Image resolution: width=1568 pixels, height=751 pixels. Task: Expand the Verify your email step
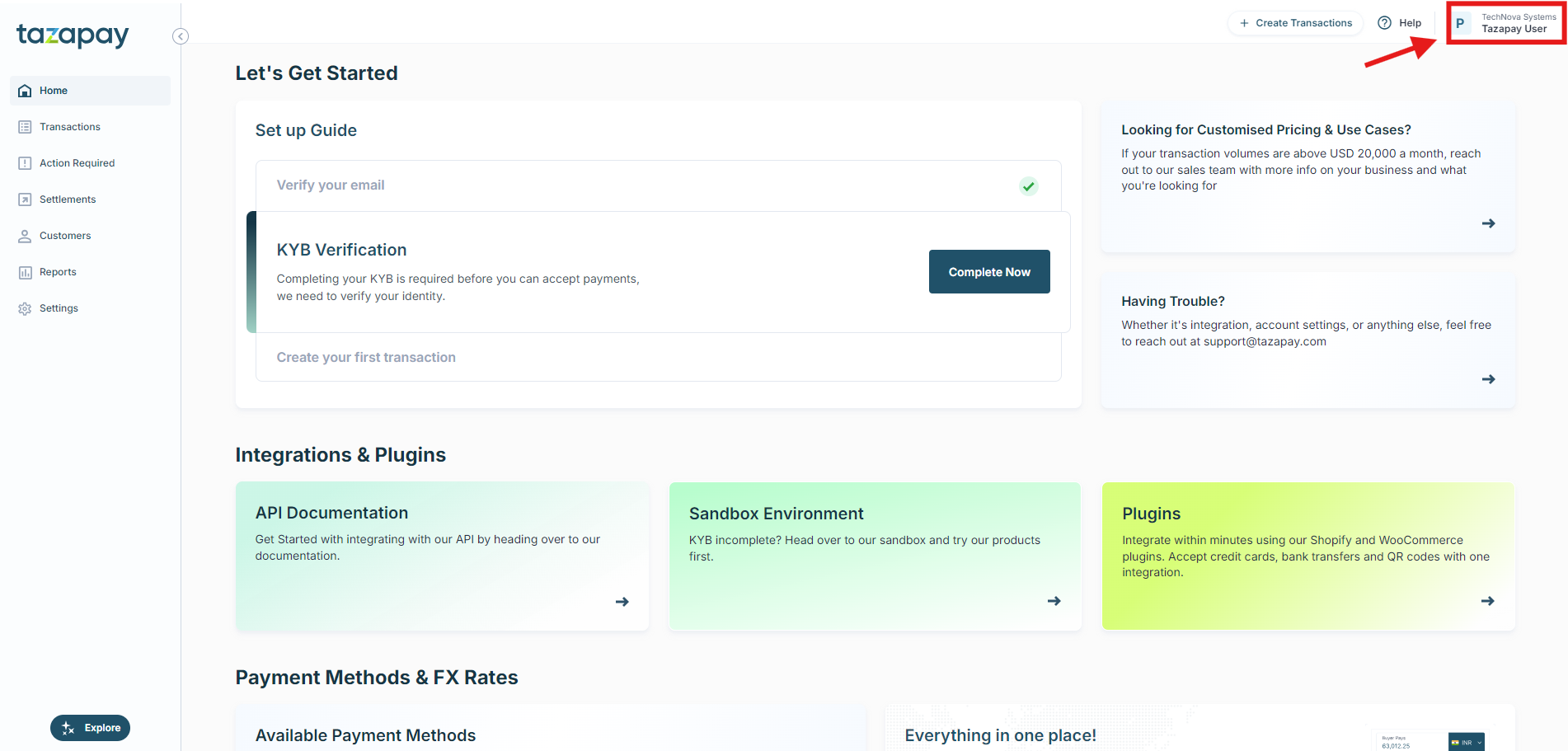(x=658, y=185)
